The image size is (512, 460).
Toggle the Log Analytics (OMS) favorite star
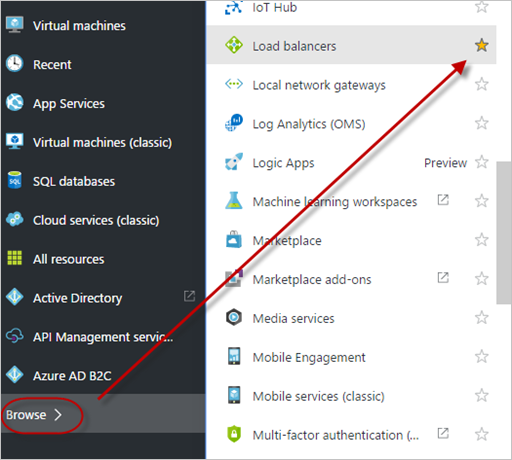[482, 123]
